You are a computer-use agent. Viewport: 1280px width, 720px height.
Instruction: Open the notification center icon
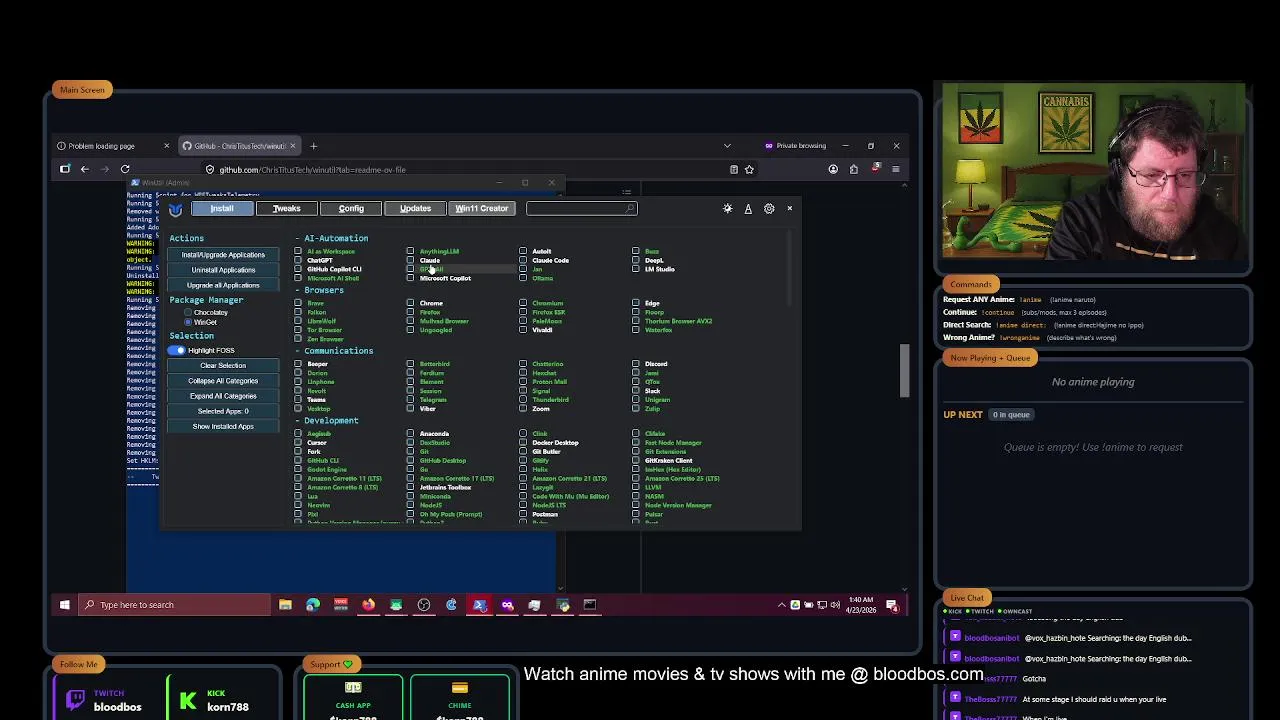[892, 604]
